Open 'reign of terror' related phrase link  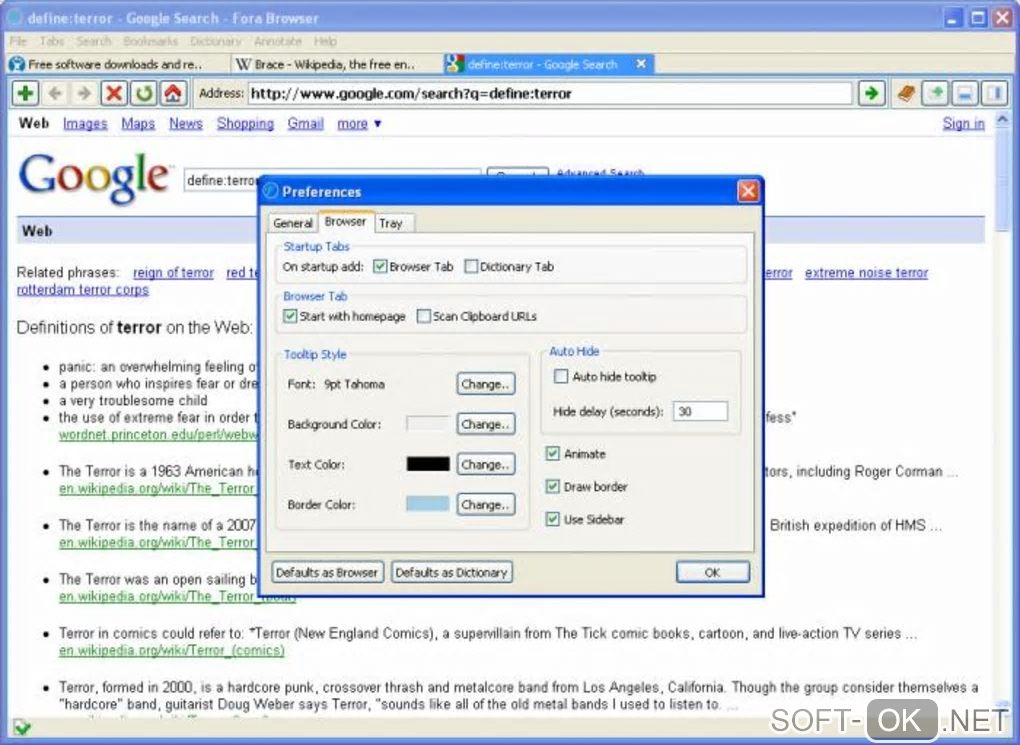click(x=173, y=273)
